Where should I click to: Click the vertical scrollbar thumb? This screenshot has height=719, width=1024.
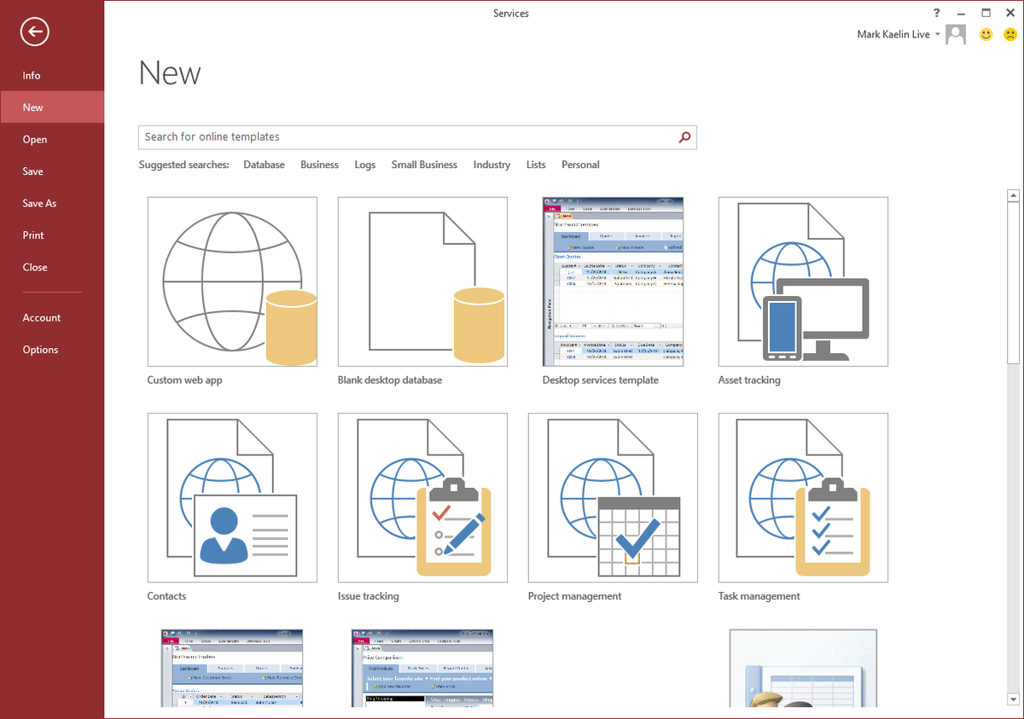(1013, 283)
